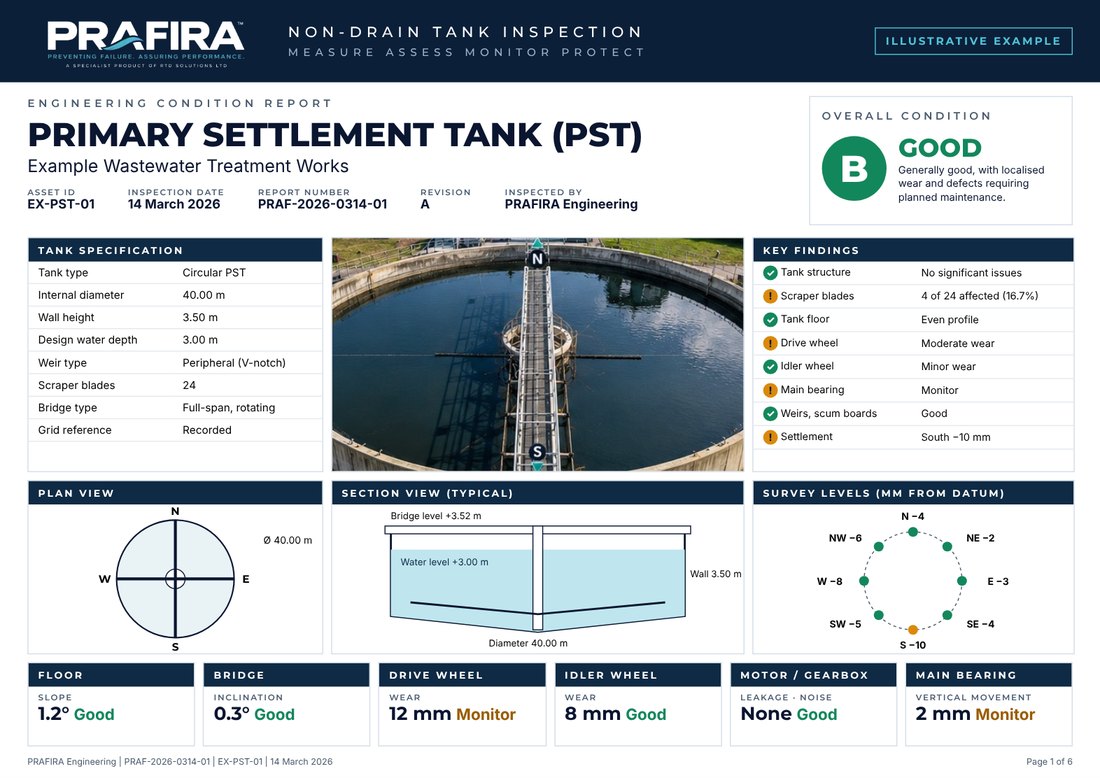Click the finding South −10 mm
This screenshot has height=778, width=1100.
[x=955, y=437]
